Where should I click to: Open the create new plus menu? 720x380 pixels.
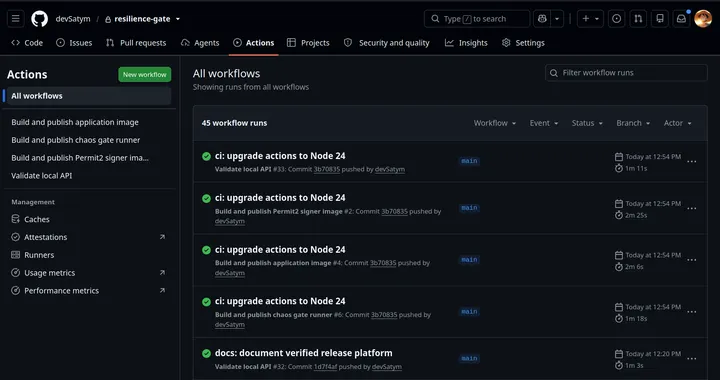point(591,19)
